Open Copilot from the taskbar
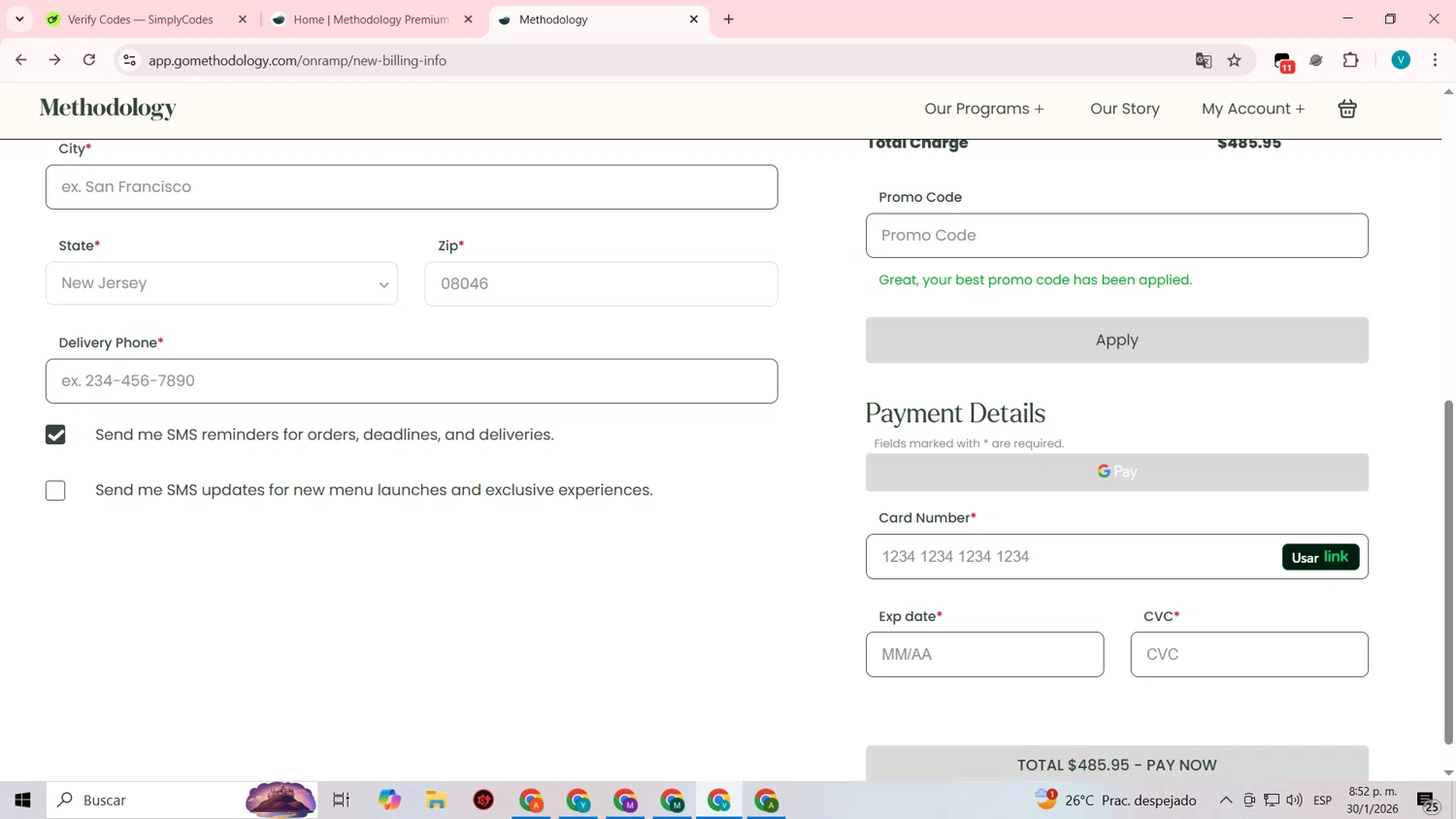This screenshot has width=1456, height=819. pyautogui.click(x=389, y=801)
